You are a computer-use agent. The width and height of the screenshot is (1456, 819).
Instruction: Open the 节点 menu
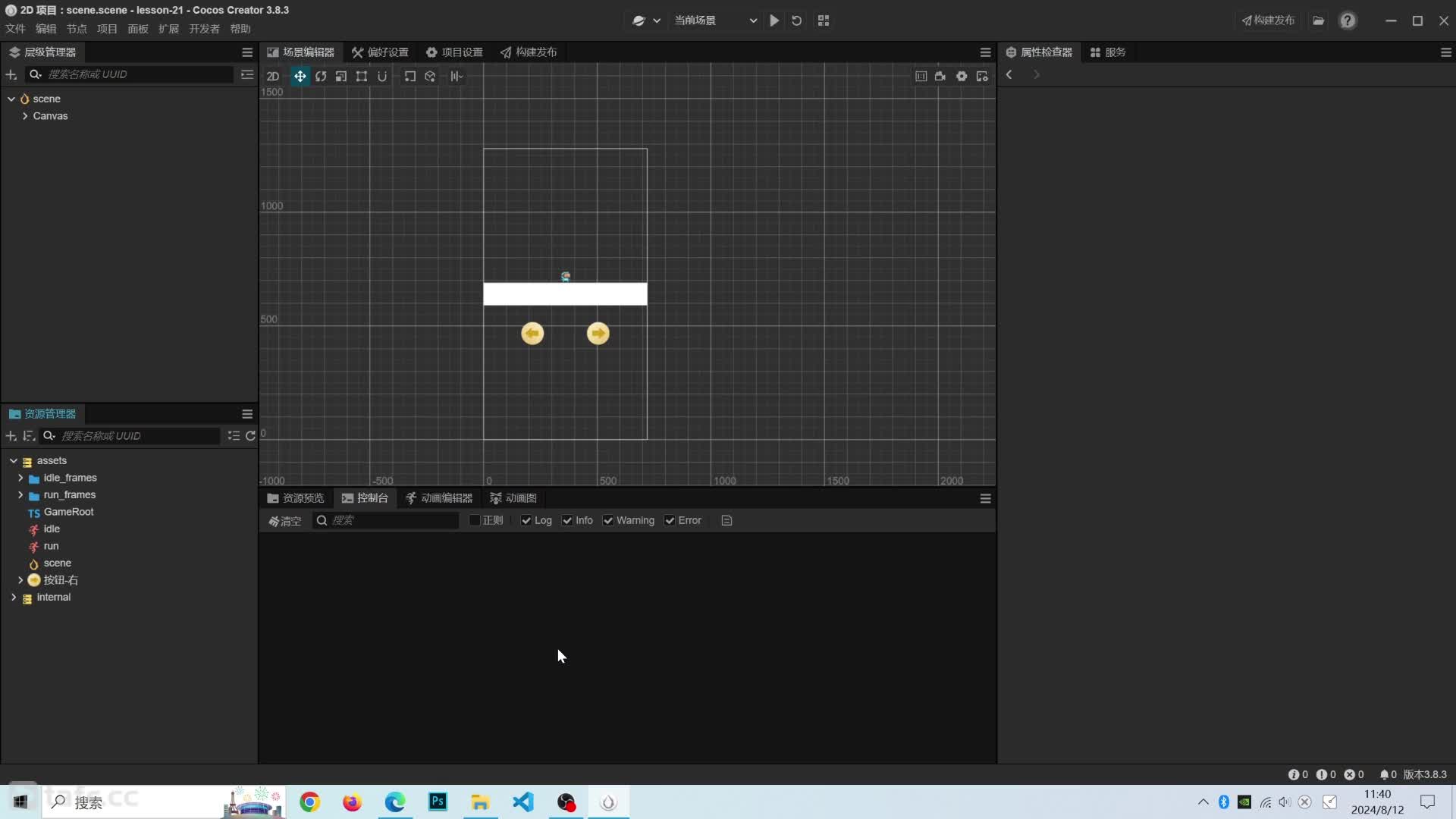tap(77, 29)
